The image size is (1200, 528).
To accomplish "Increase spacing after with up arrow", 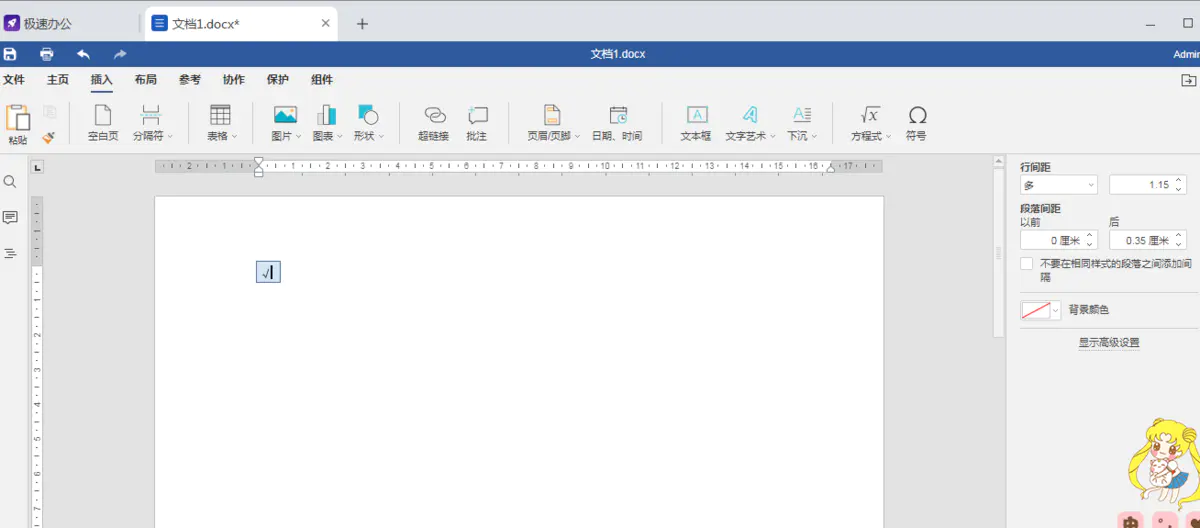I will 1179,236.
